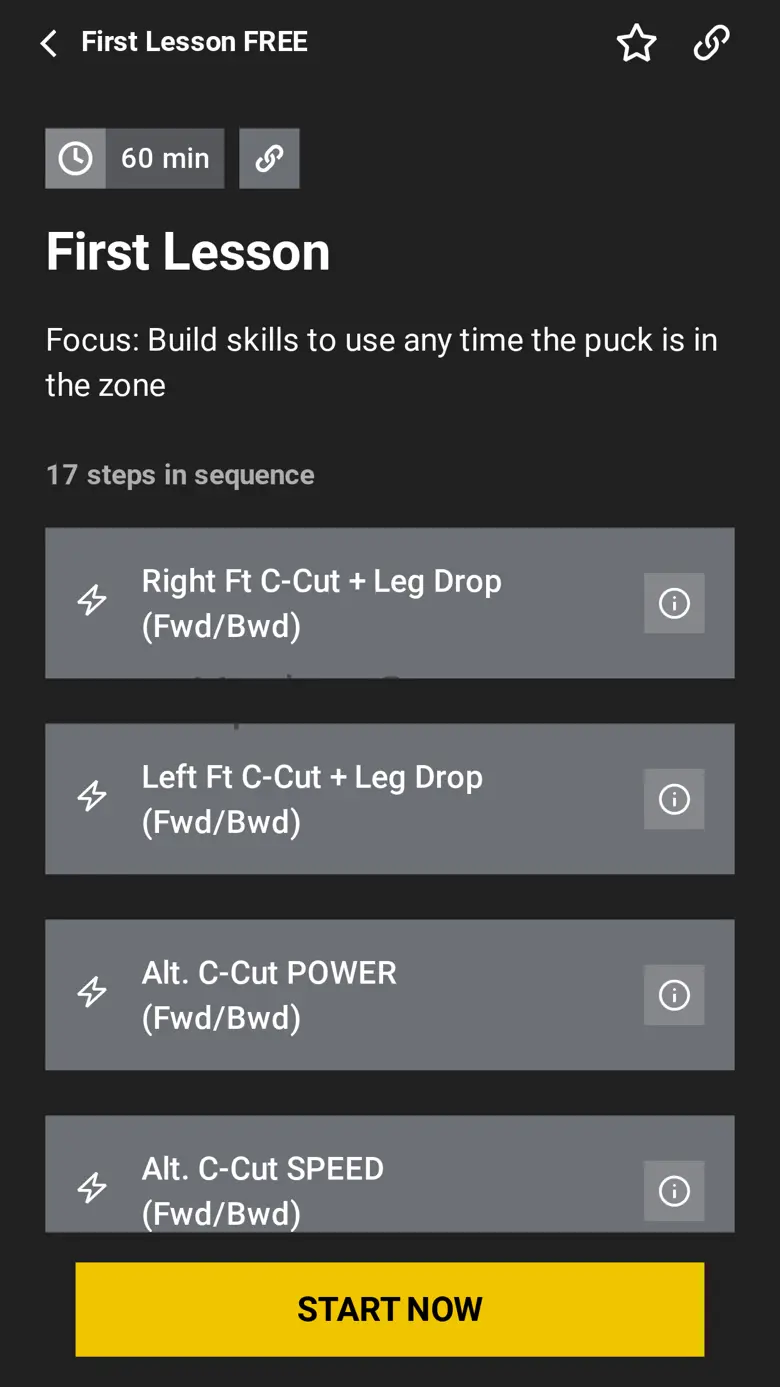Tap lightning icon on Alt. C-Cut POWER
The width and height of the screenshot is (780, 1387).
coord(92,992)
